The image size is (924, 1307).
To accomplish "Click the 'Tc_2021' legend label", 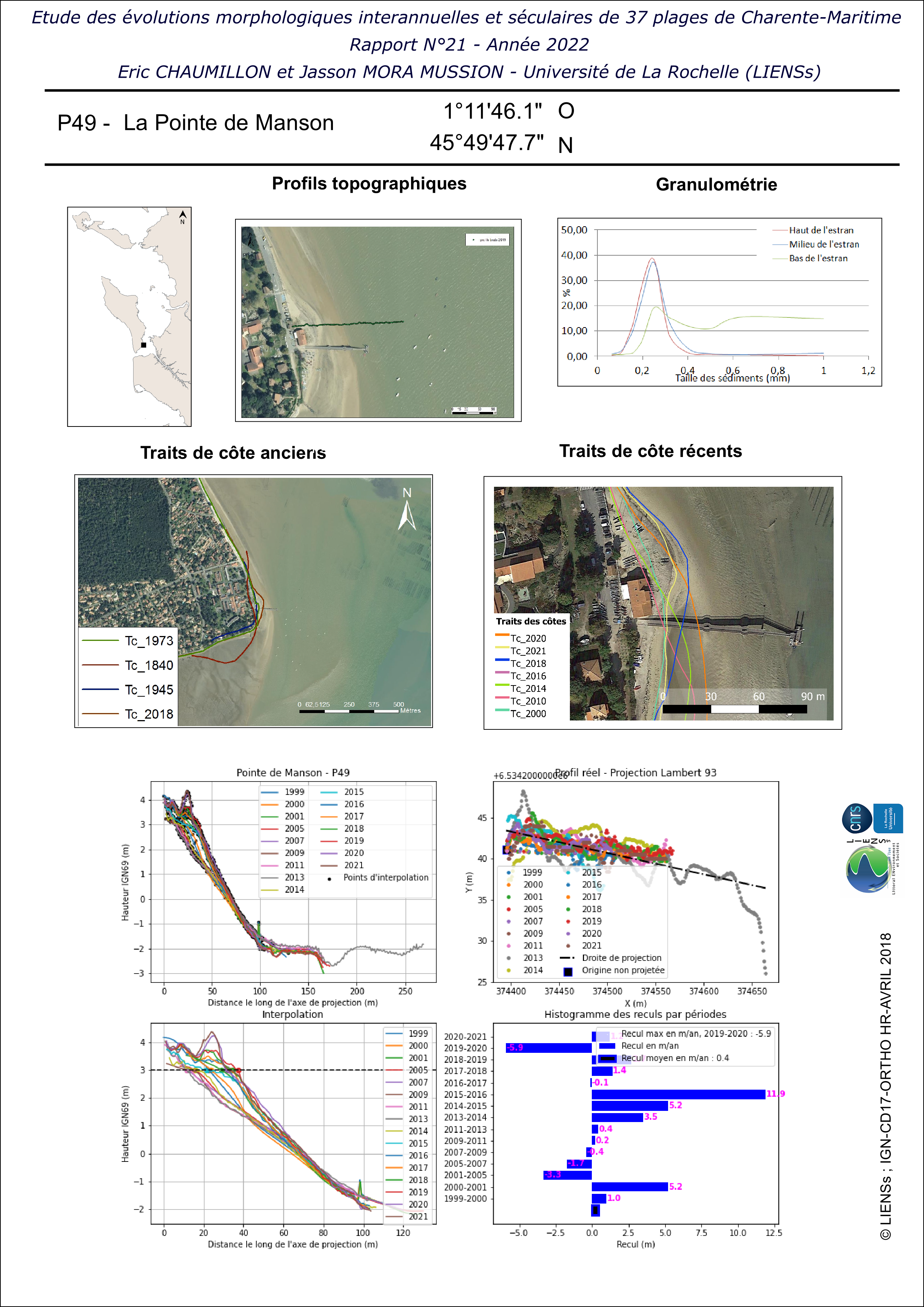I will point(528,651).
